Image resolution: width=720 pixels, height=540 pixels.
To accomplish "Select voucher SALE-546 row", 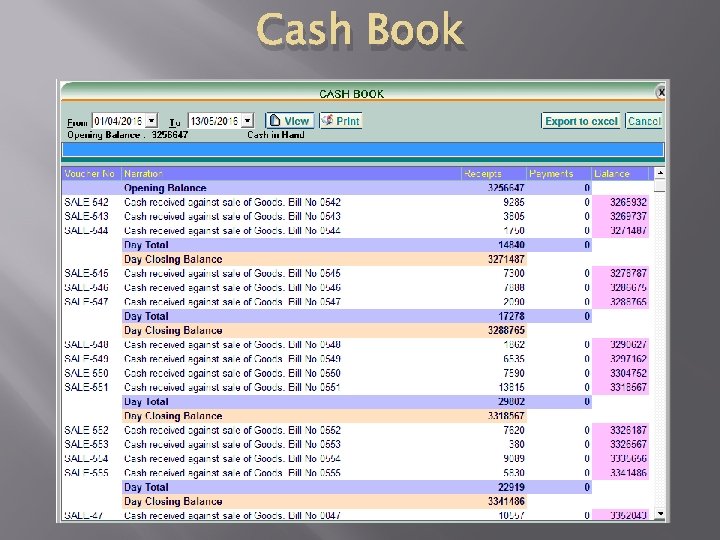I will click(x=355, y=287).
